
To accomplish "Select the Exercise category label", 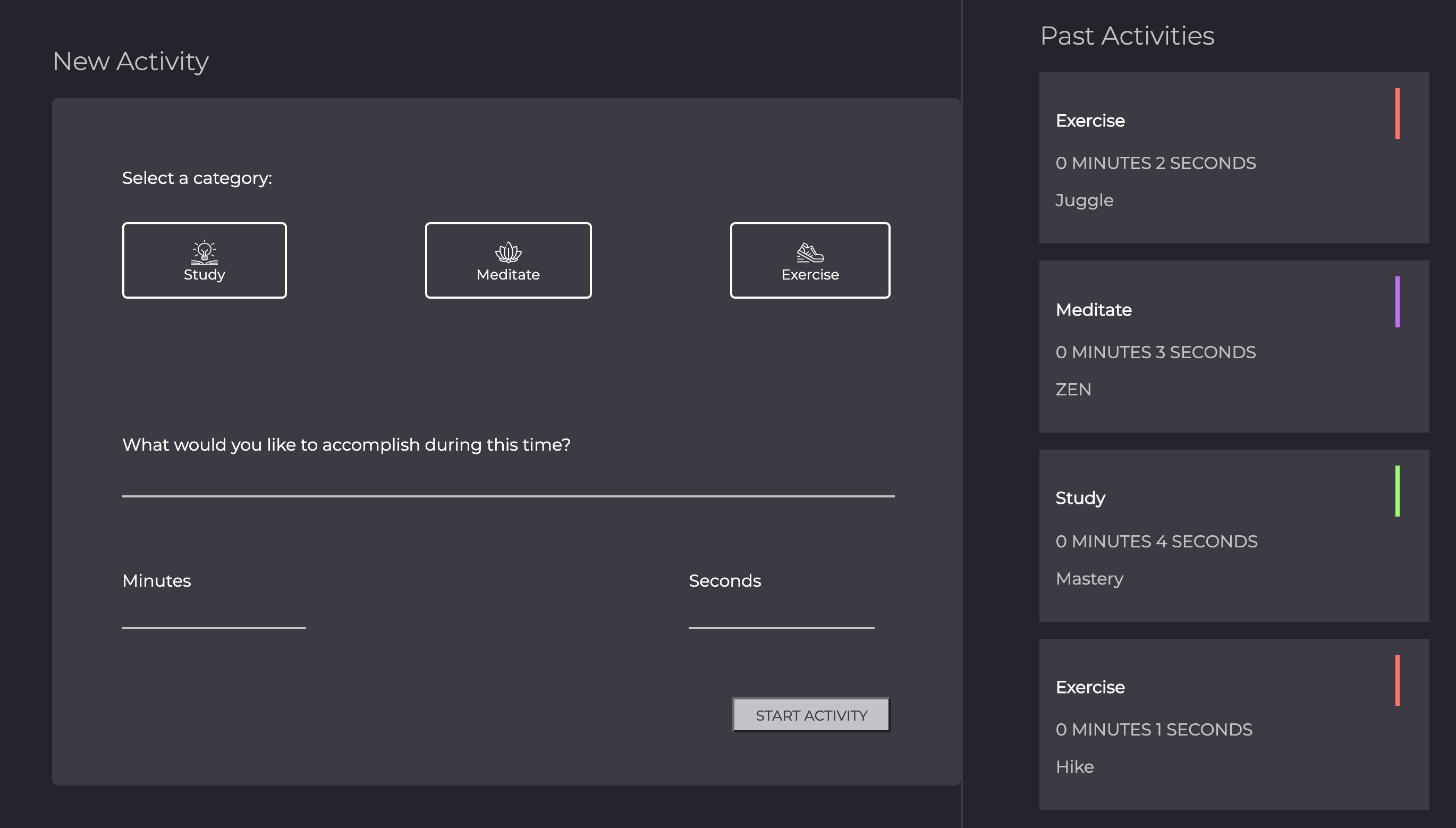I will click(810, 275).
